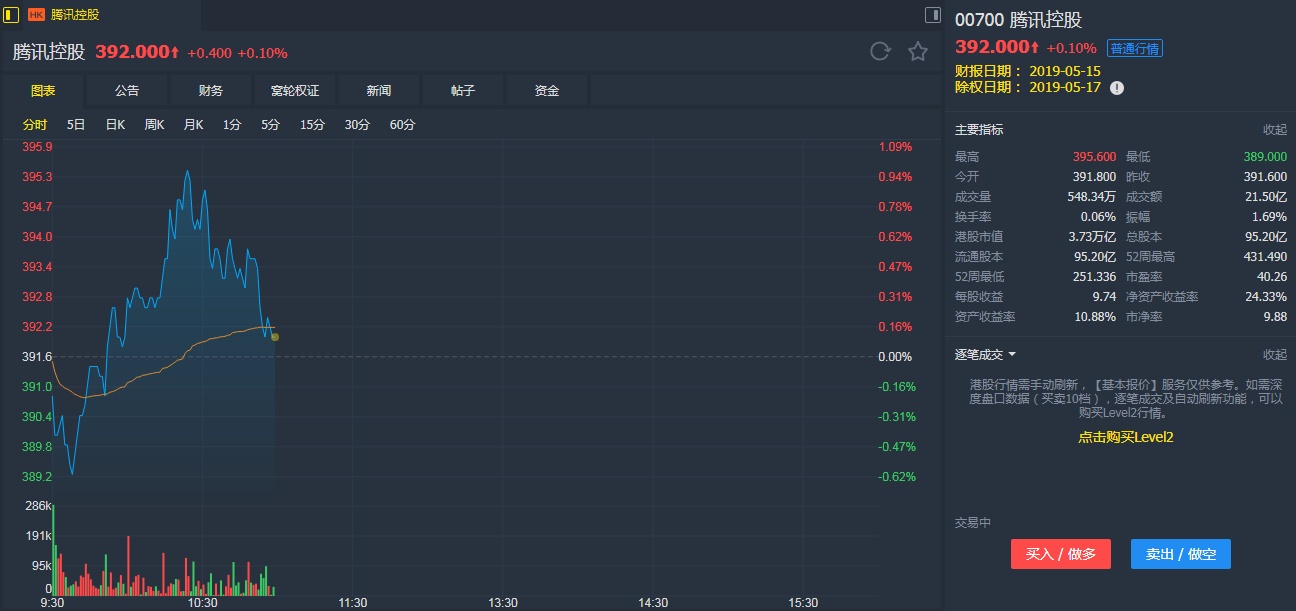
Task: Click the 卖出 / 做空 button
Action: [1180, 554]
